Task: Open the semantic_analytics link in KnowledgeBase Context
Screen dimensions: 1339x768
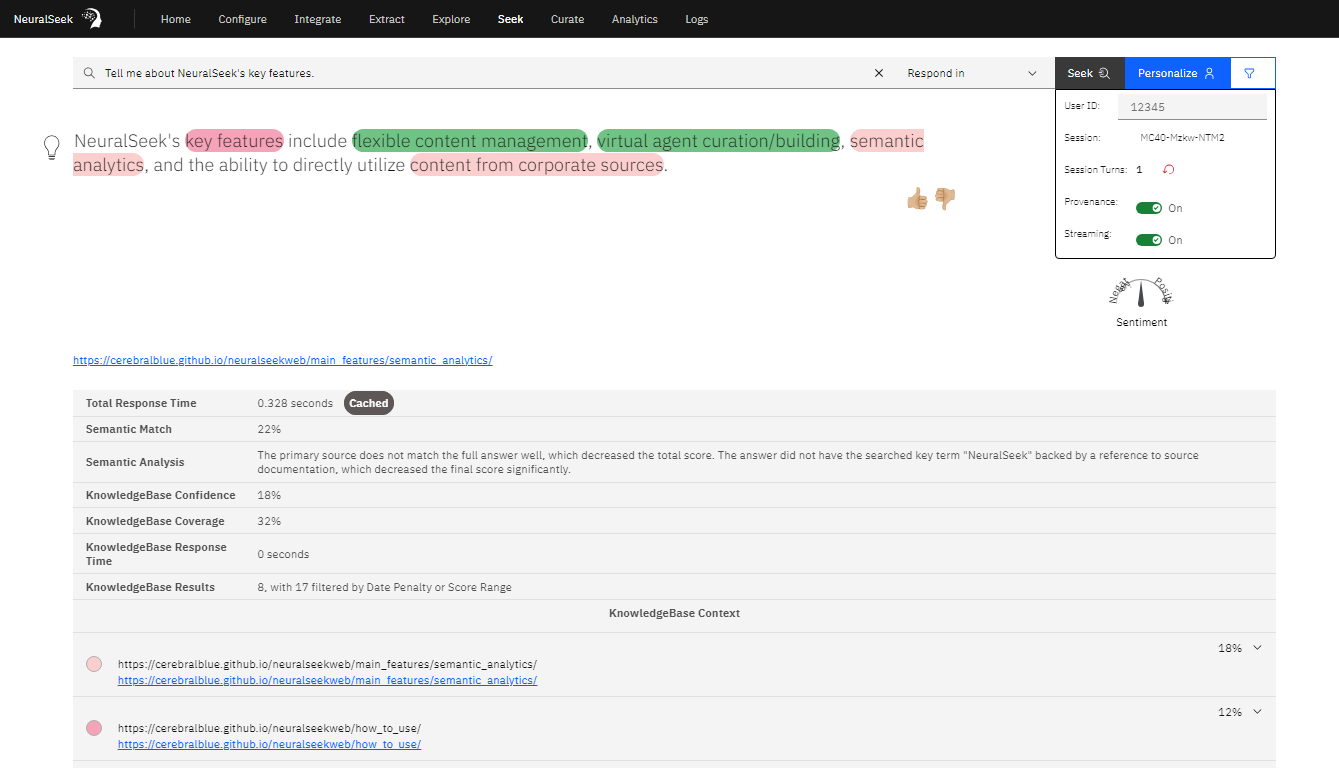Action: [x=327, y=680]
